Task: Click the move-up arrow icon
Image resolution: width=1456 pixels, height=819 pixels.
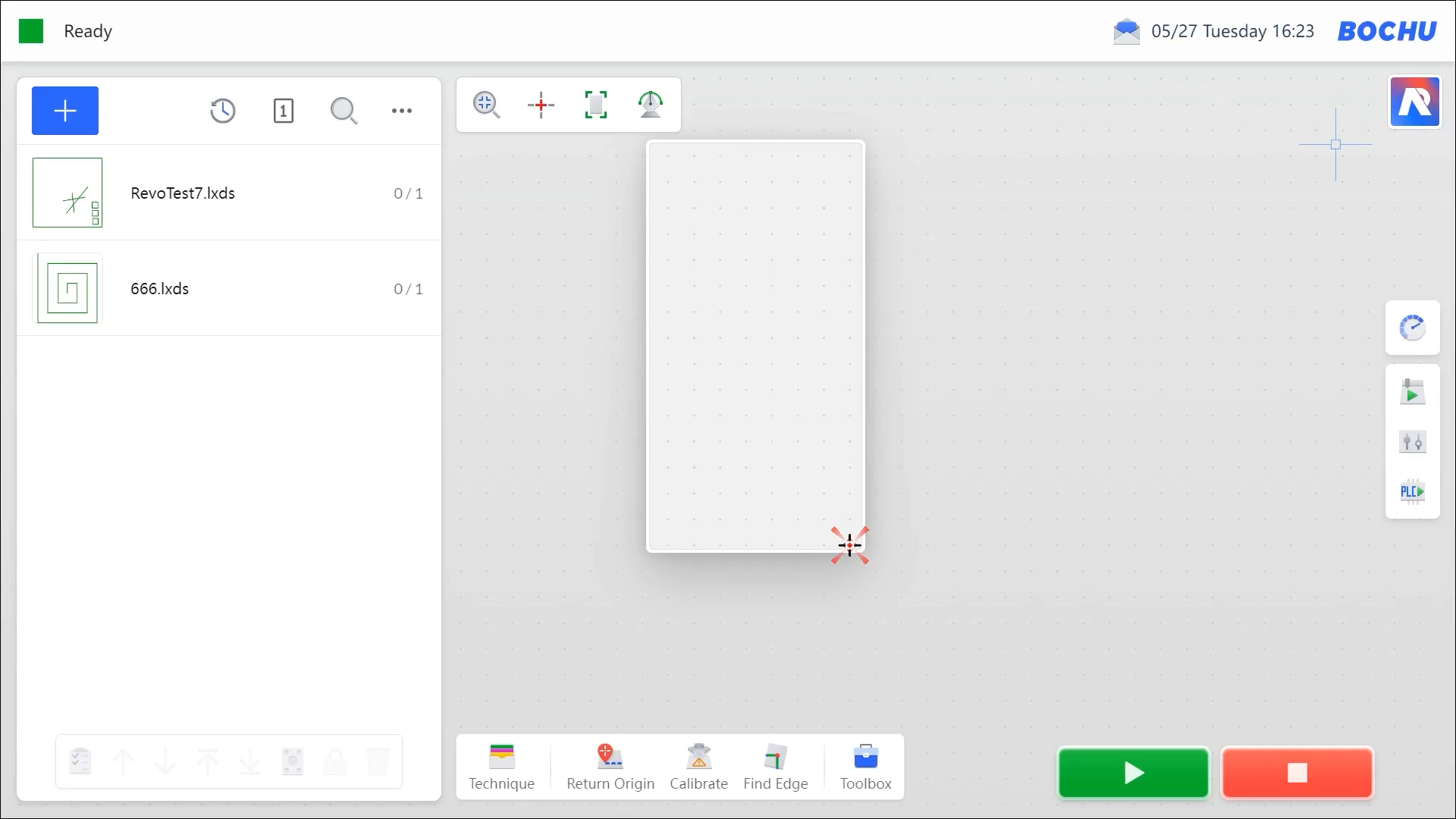Action: [x=123, y=761]
